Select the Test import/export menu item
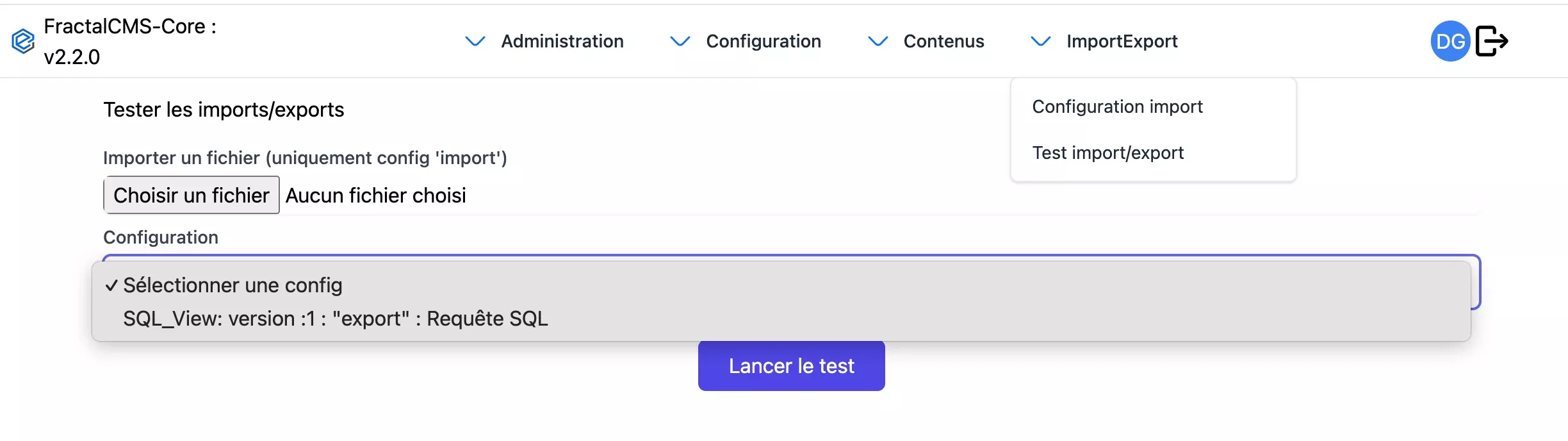The height and width of the screenshot is (441, 1568). click(1107, 153)
